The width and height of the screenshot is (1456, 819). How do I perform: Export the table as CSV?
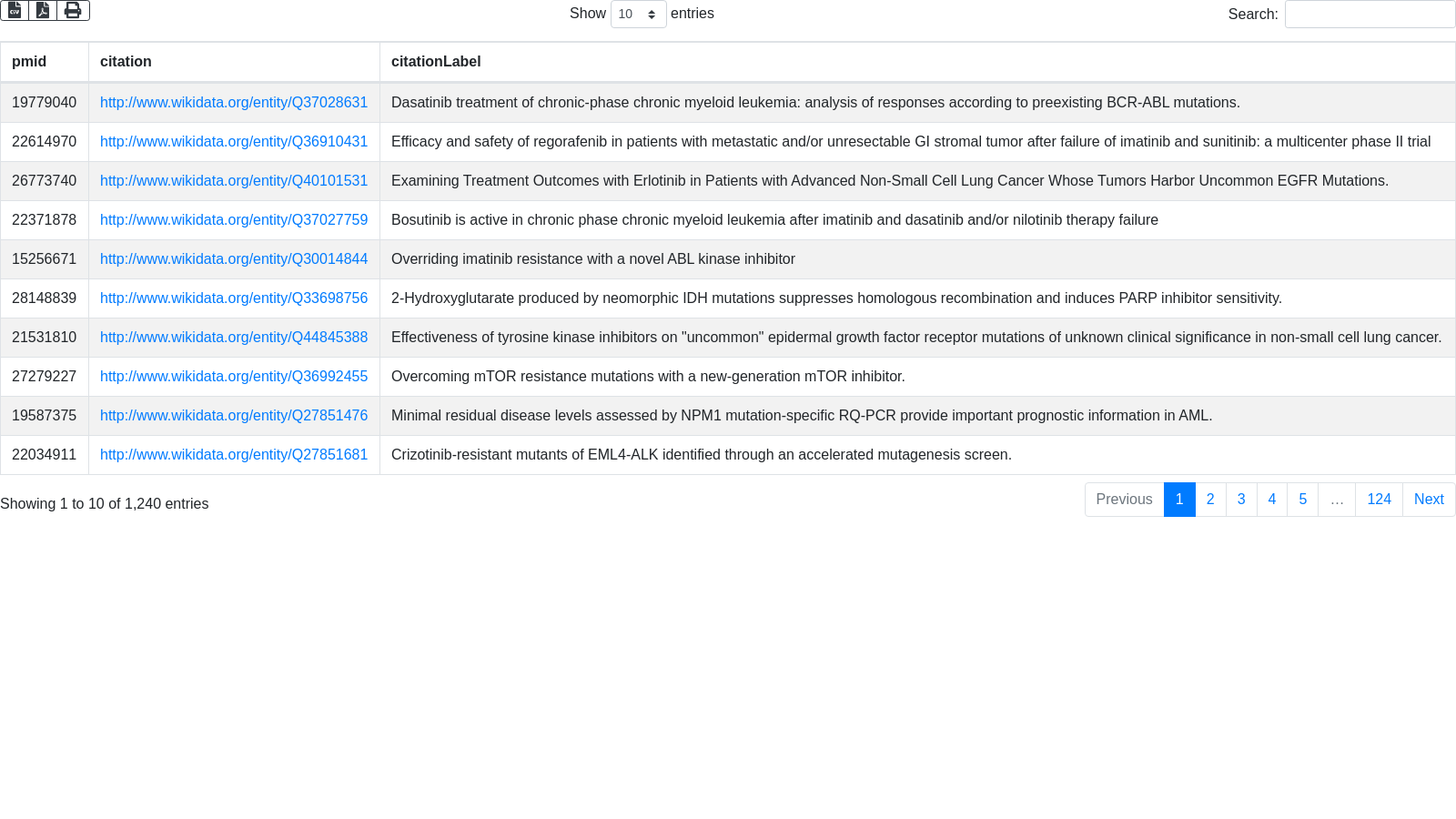pyautogui.click(x=15, y=10)
